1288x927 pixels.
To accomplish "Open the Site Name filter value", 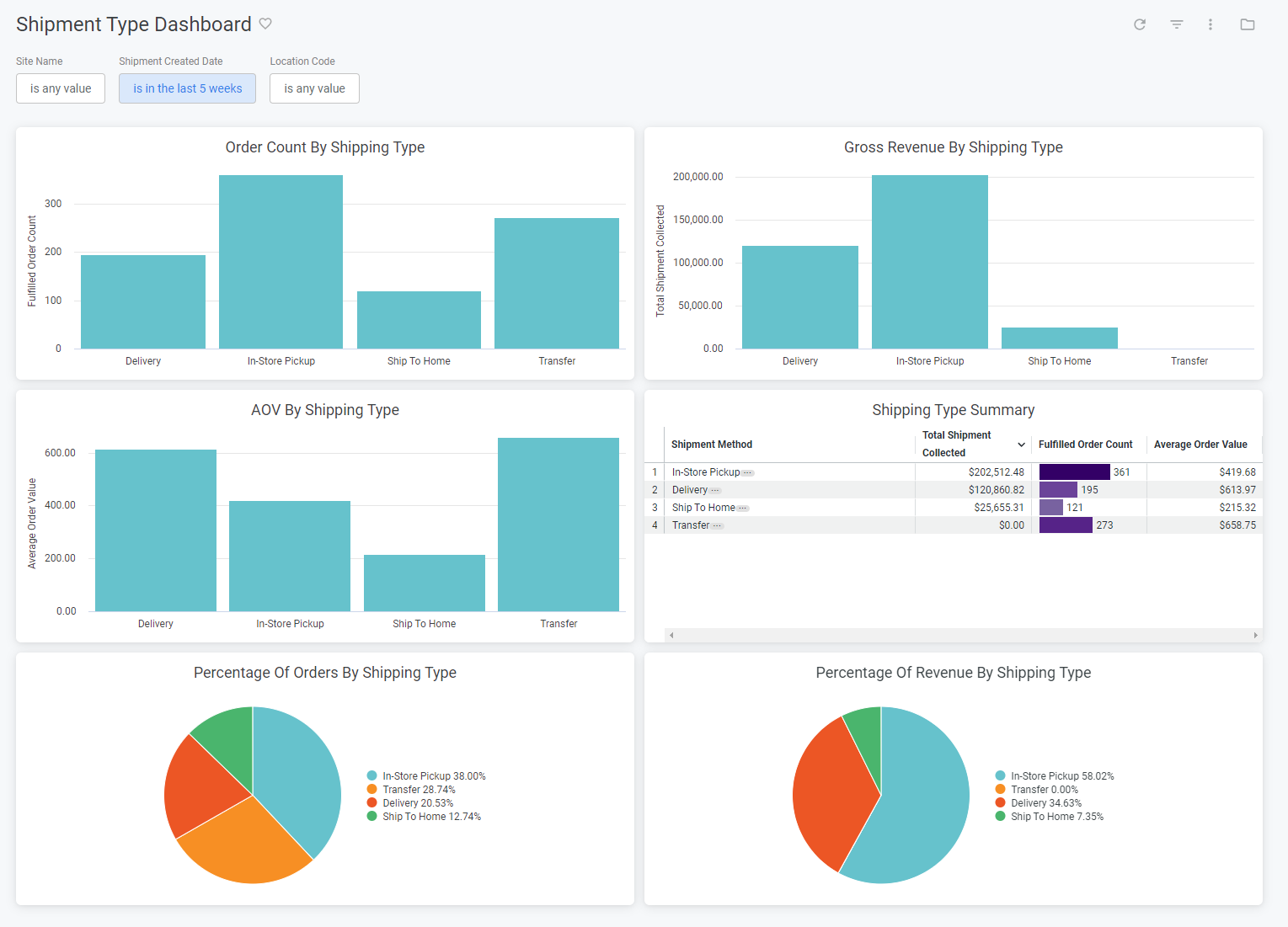I will tap(61, 88).
